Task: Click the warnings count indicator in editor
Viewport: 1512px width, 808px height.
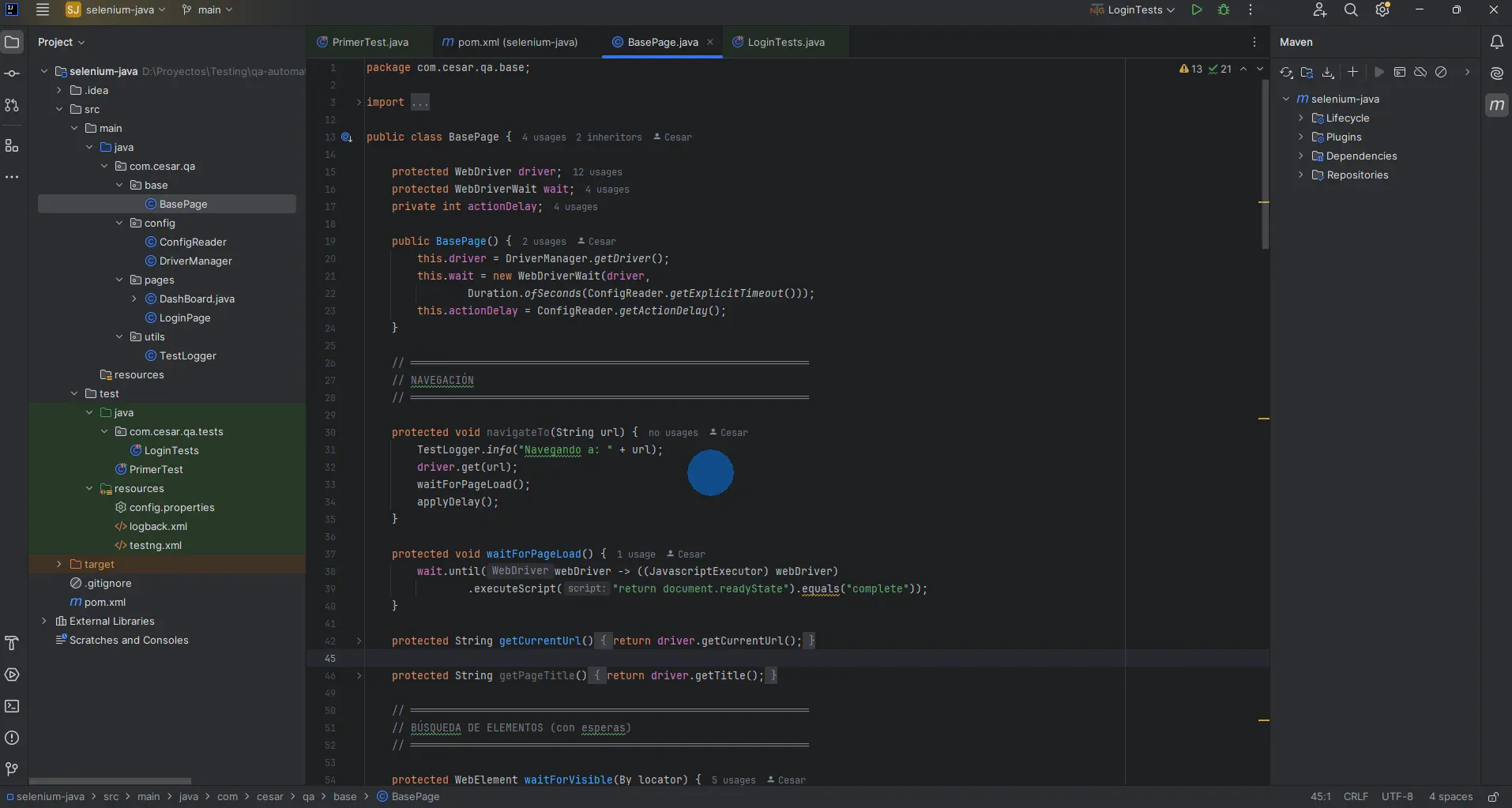Action: pos(1191,69)
